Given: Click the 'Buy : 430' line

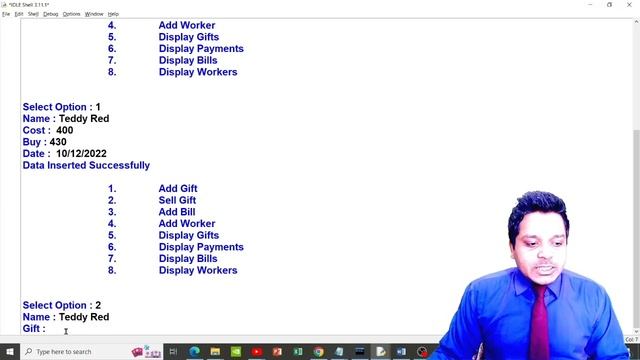Looking at the screenshot, I should [x=44, y=142].
